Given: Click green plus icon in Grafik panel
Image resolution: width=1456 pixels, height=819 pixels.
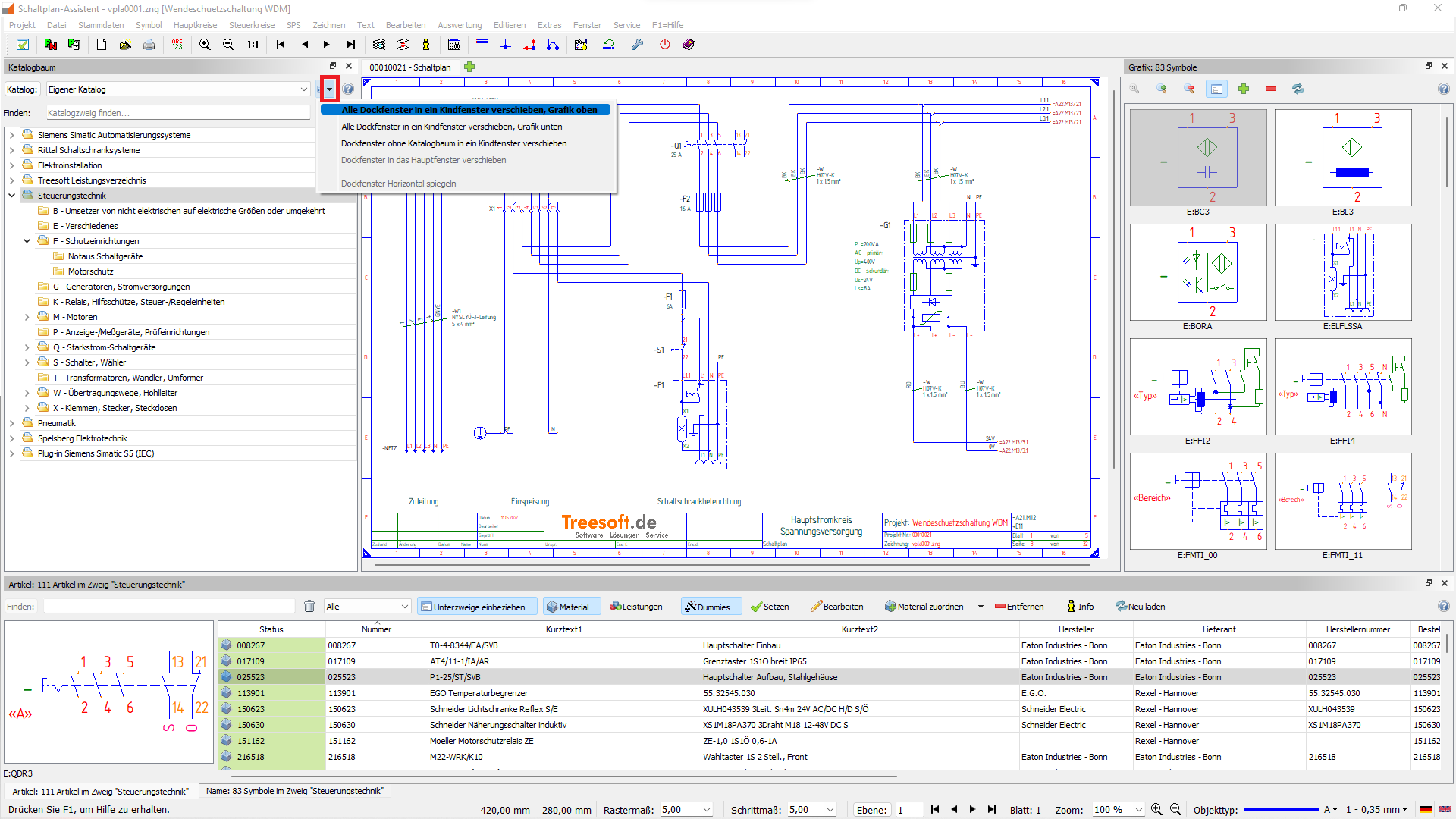Looking at the screenshot, I should coord(1244,89).
